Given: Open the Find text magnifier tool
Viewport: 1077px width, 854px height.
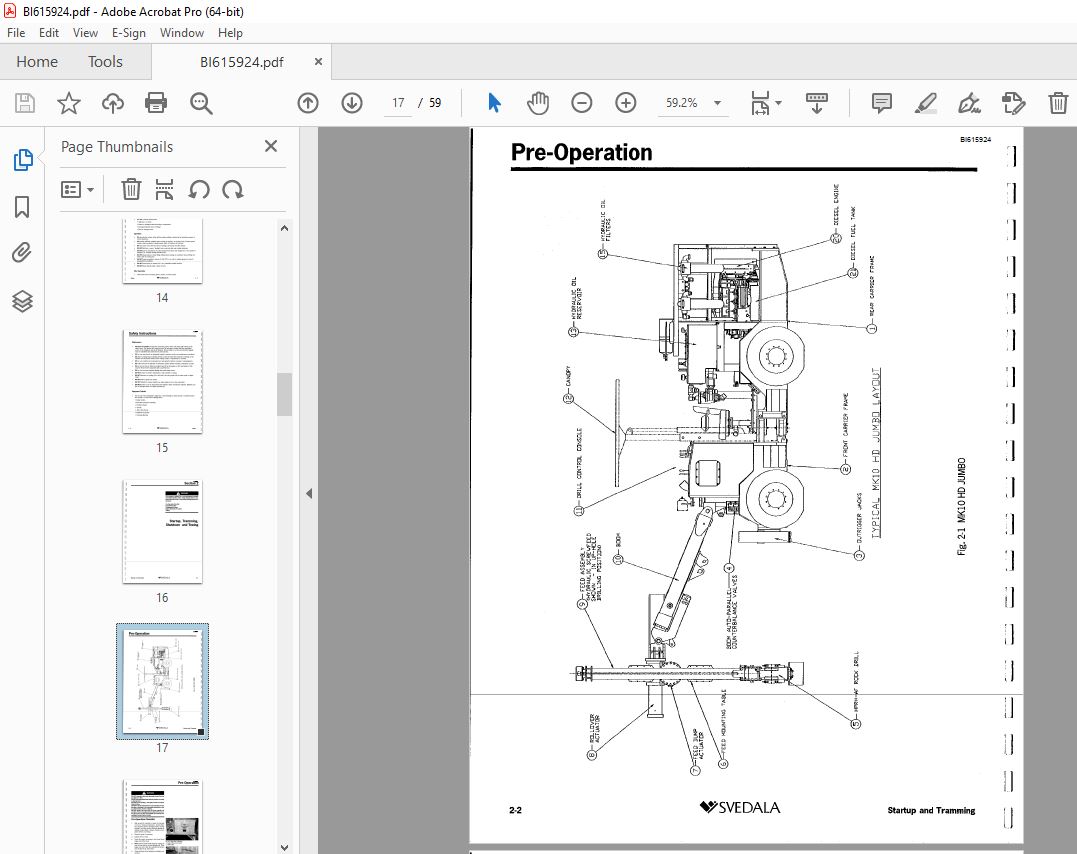Looking at the screenshot, I should [x=201, y=103].
